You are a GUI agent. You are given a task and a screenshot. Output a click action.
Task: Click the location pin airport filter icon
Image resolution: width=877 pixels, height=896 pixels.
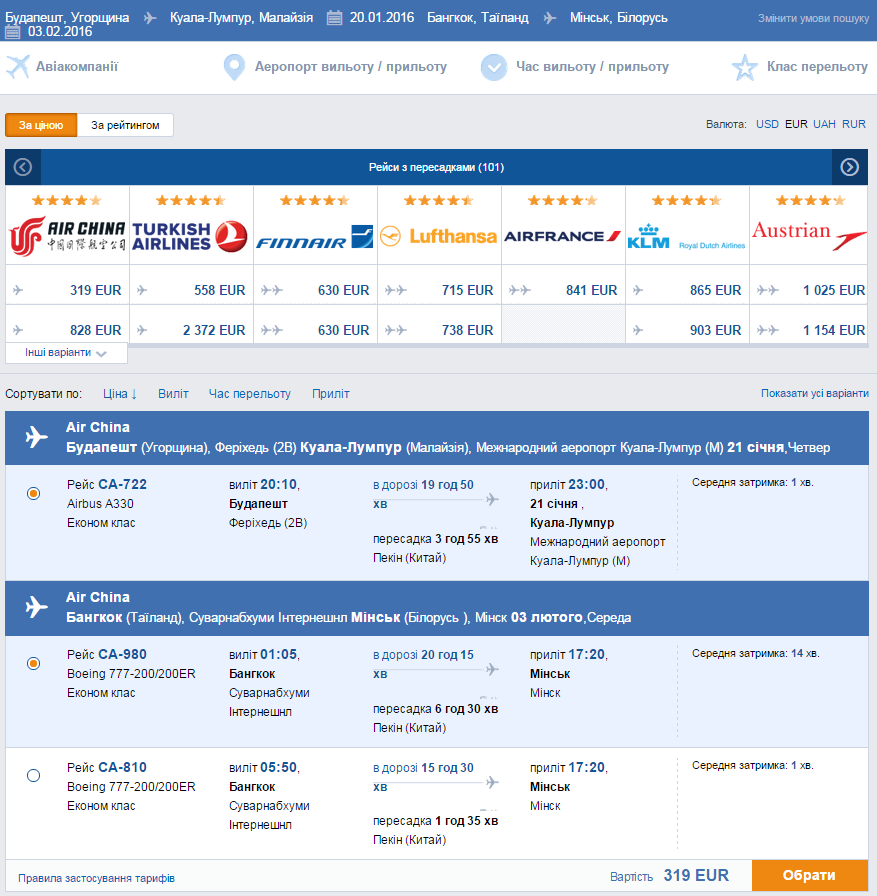tap(234, 67)
